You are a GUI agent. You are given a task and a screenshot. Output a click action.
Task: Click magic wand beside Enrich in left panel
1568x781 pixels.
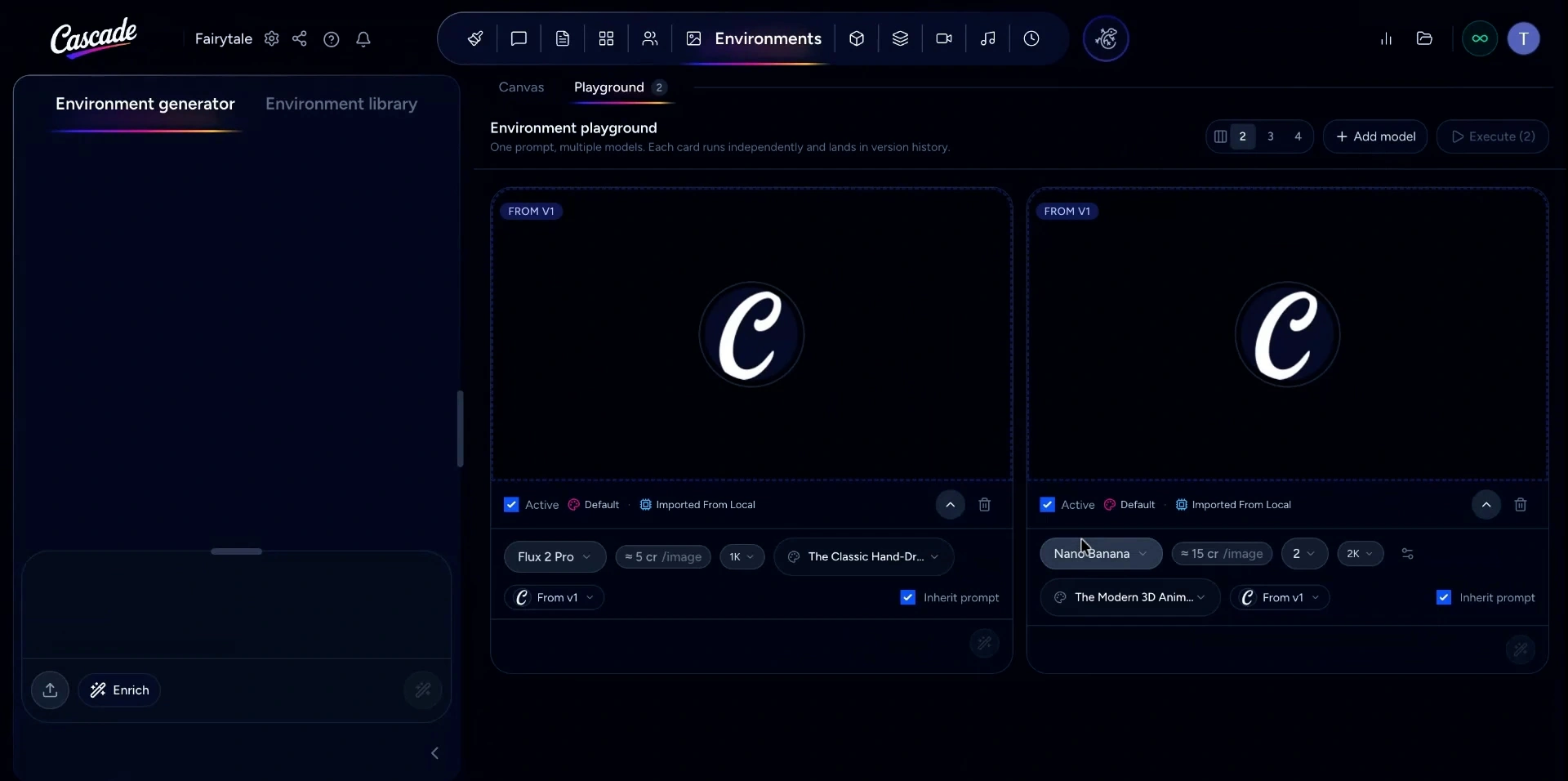pos(423,690)
